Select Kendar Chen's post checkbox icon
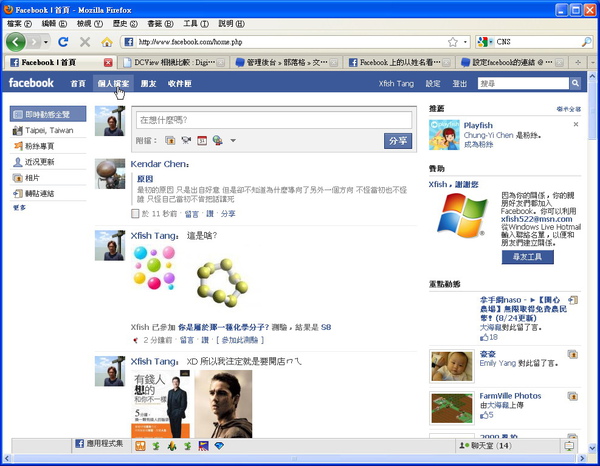The width and height of the screenshot is (600, 466). point(135,213)
